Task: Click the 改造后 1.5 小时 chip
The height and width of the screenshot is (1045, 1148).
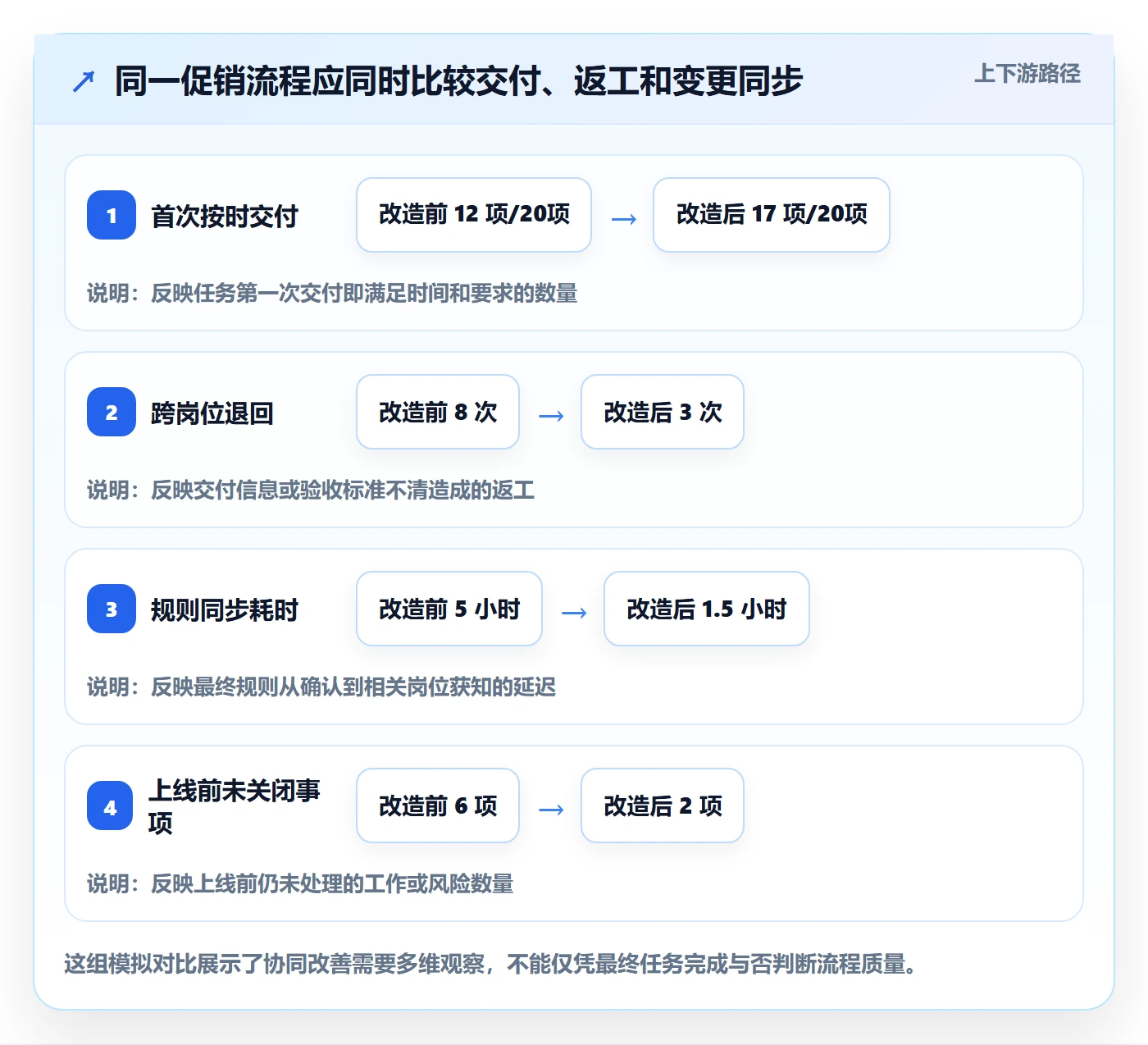Action: (x=707, y=609)
